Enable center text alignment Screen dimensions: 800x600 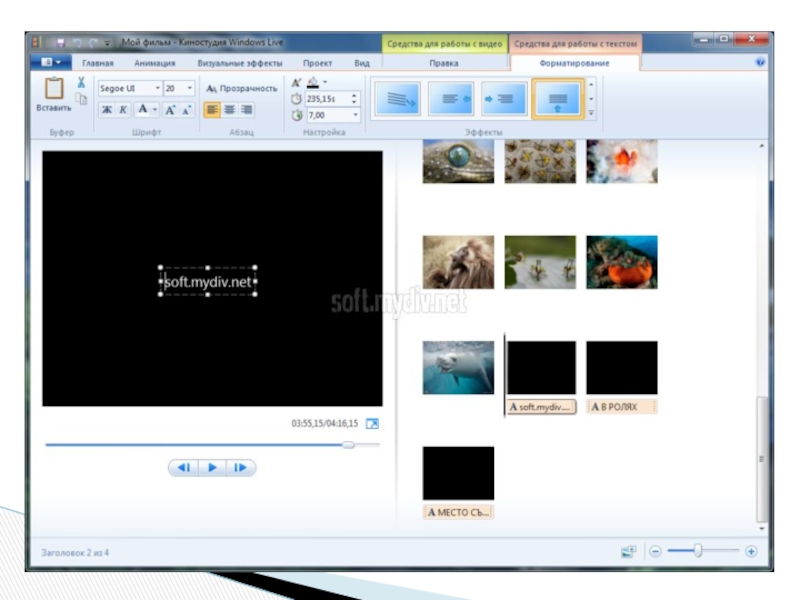click(229, 110)
